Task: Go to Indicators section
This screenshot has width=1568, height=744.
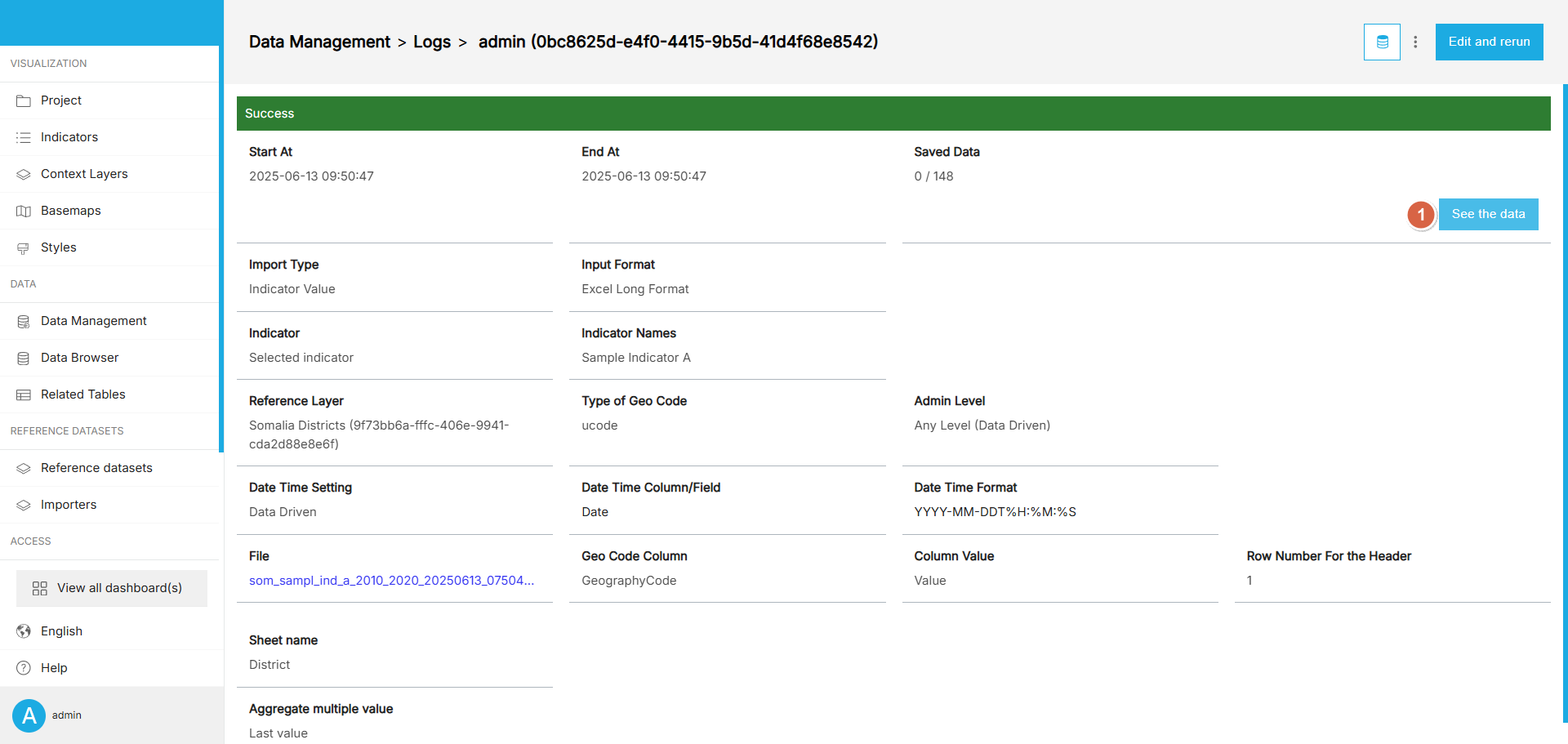Action: click(109, 137)
